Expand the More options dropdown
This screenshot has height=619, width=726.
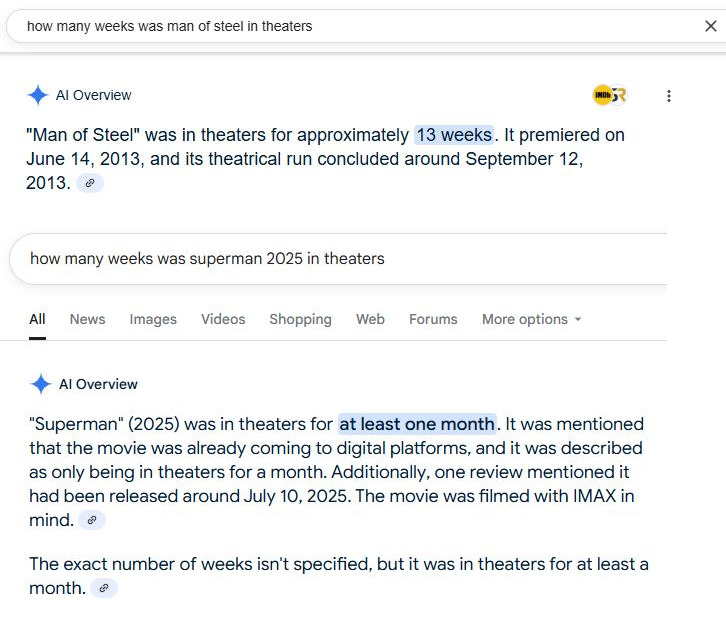[x=532, y=319]
